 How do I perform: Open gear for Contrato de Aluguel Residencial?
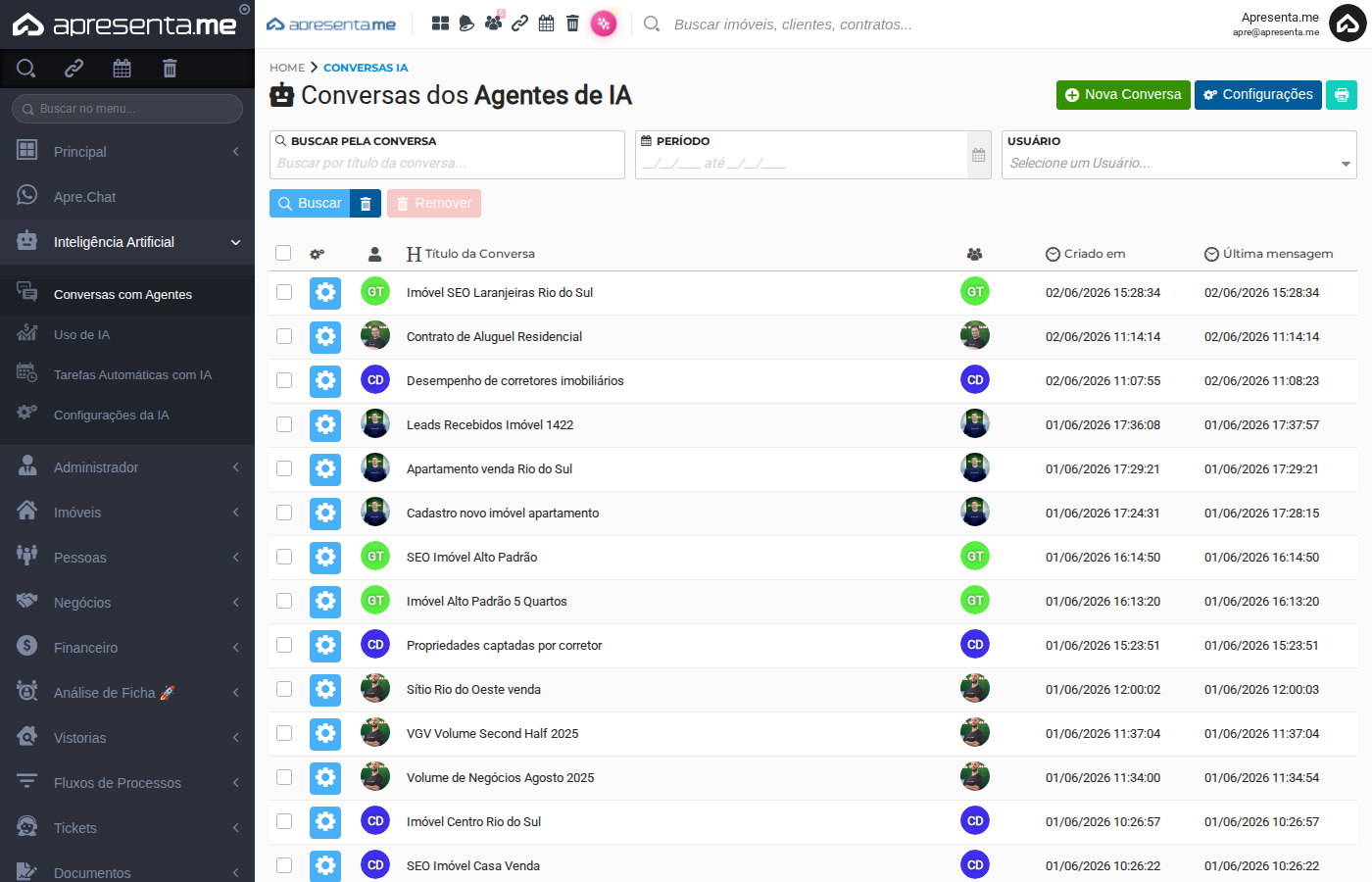tap(325, 337)
